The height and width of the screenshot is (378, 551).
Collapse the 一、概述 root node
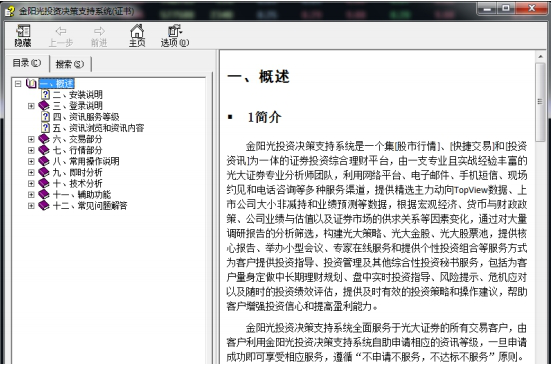(18, 84)
